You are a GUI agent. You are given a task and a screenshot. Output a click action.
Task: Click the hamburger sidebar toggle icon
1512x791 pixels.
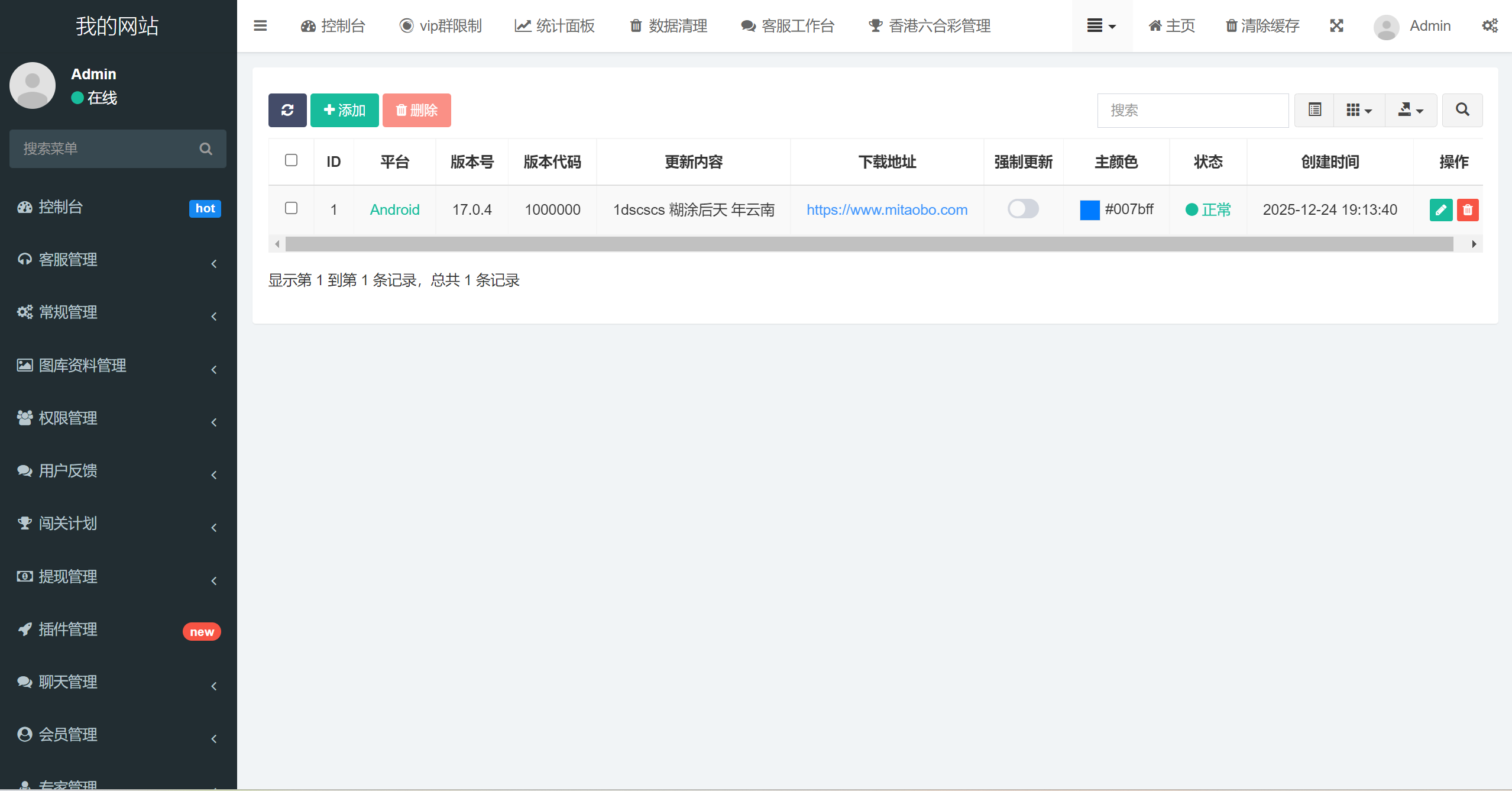pos(260,26)
